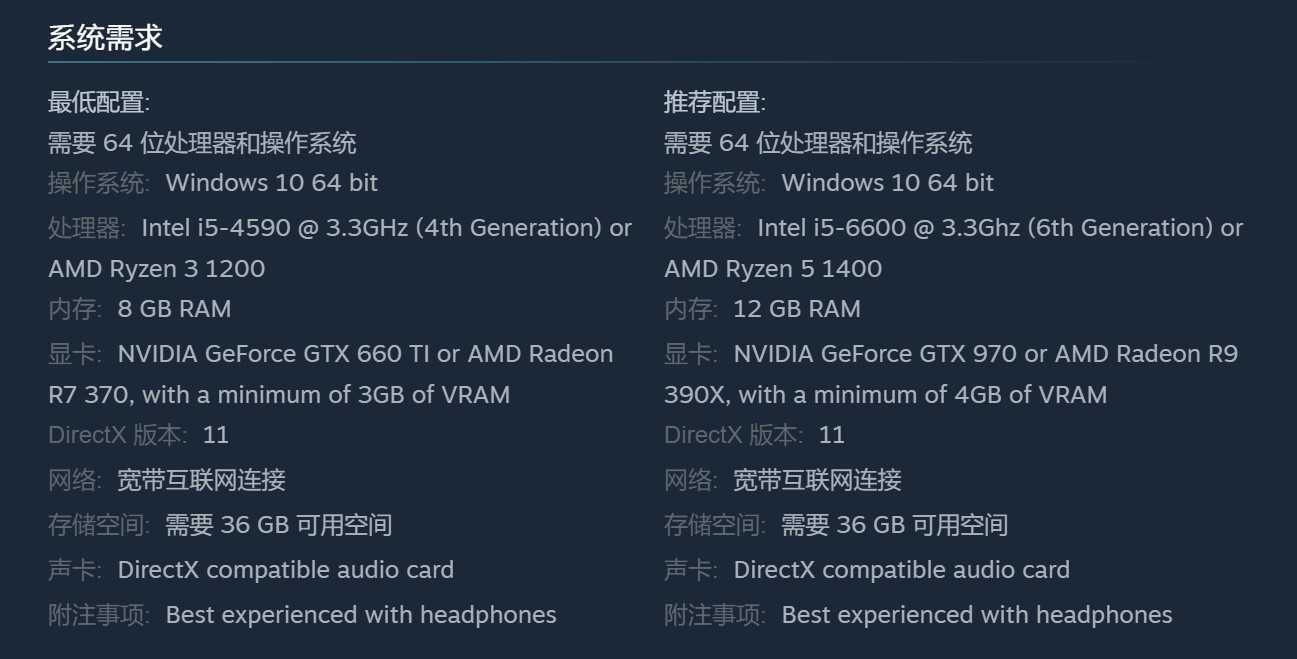Click the minimum 宽带互联网连接 text
The height and width of the screenshot is (659, 1297).
[202, 480]
